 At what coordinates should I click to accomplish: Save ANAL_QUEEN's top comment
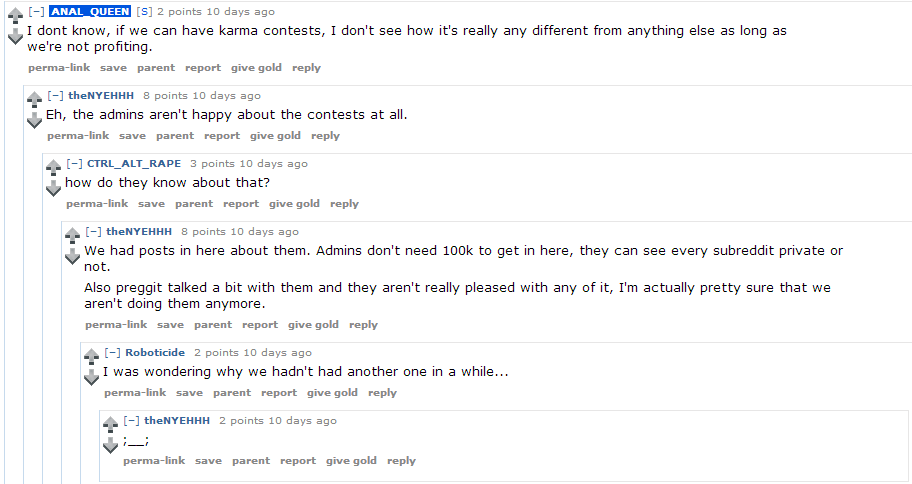pos(113,68)
